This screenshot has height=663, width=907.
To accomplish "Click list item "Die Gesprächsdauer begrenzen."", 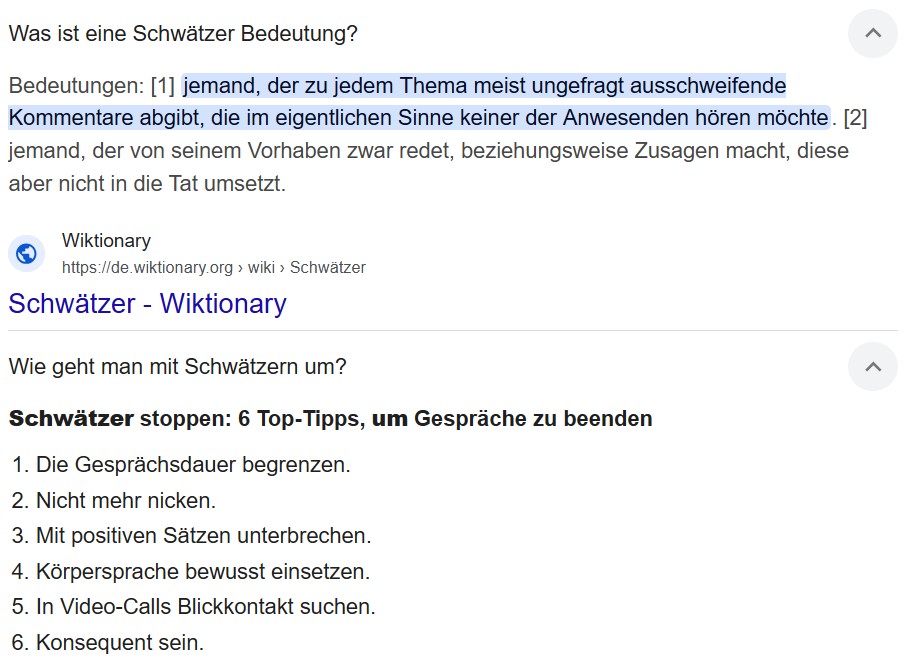I will click(193, 465).
